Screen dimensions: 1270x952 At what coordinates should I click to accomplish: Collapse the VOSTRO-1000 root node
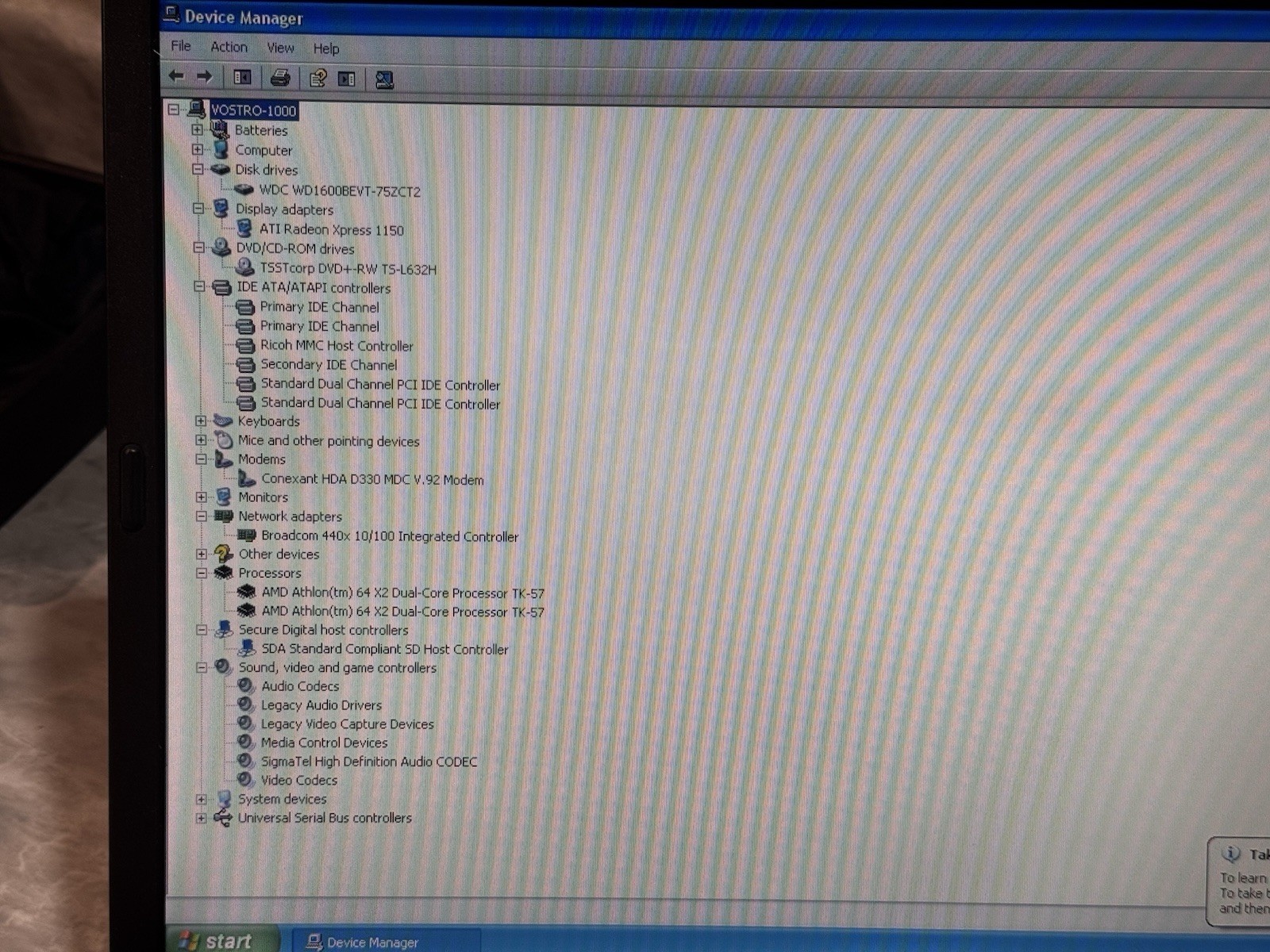[174, 109]
